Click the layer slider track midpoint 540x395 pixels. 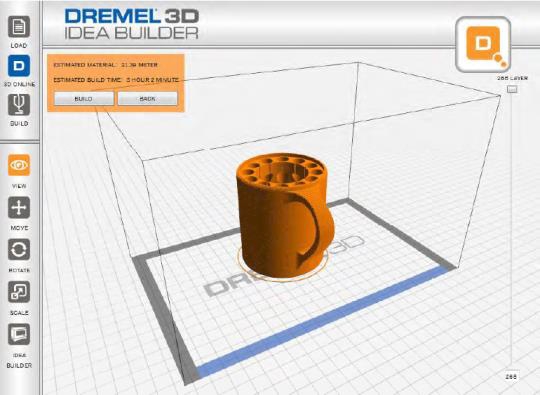coord(512,231)
